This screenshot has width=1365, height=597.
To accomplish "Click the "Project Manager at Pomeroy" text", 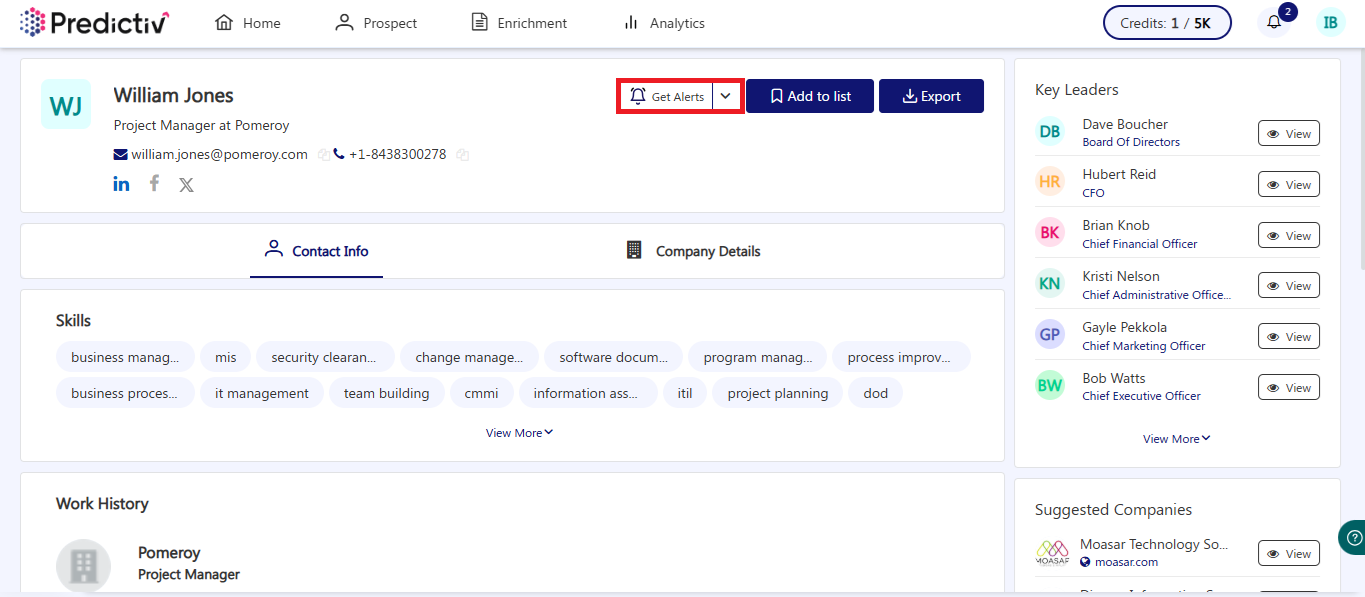I will coord(202,125).
